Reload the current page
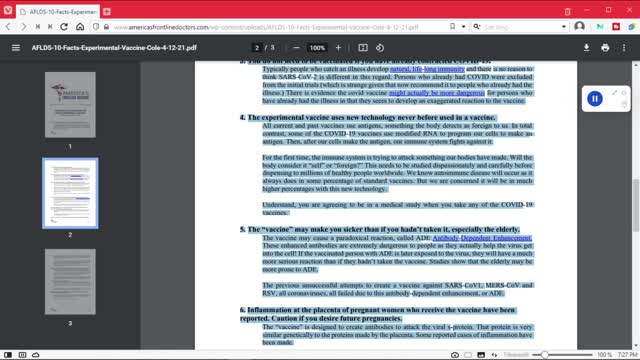Viewport: 640px width, 360px height. (64, 27)
